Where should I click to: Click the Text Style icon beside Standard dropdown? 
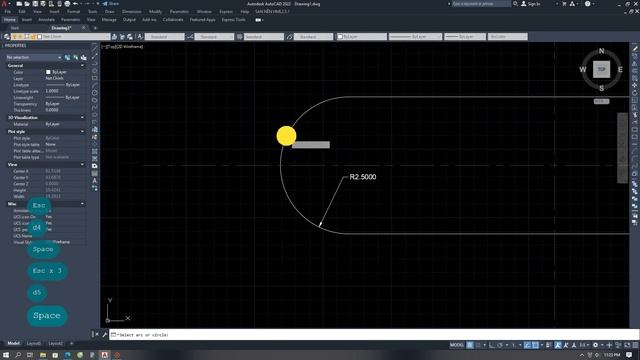point(140,37)
